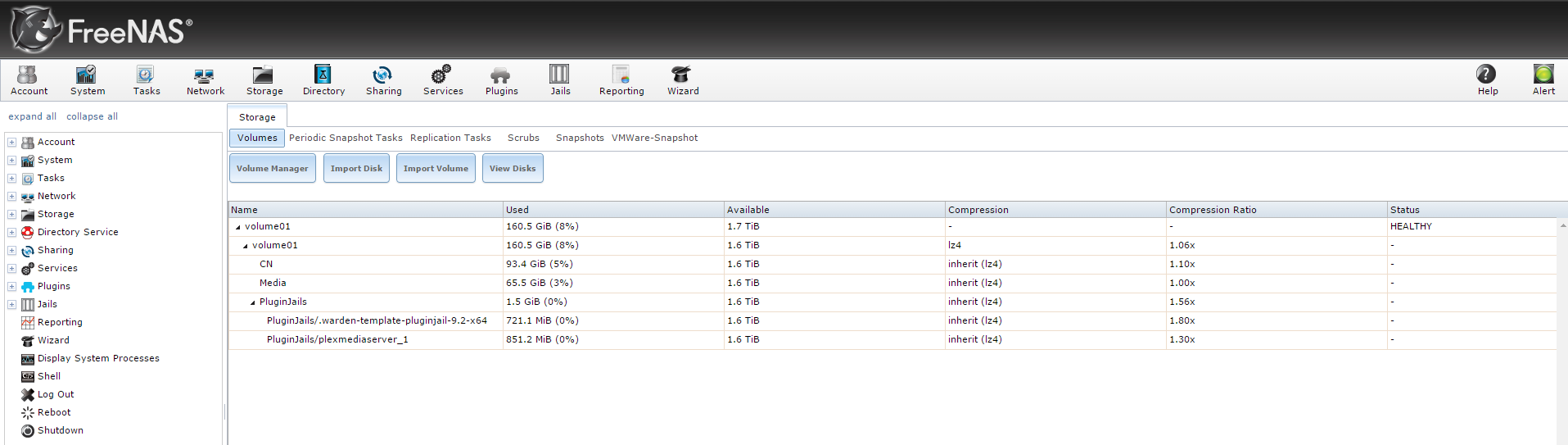Switch to Periodic Snapshot Tasks tab

[346, 138]
